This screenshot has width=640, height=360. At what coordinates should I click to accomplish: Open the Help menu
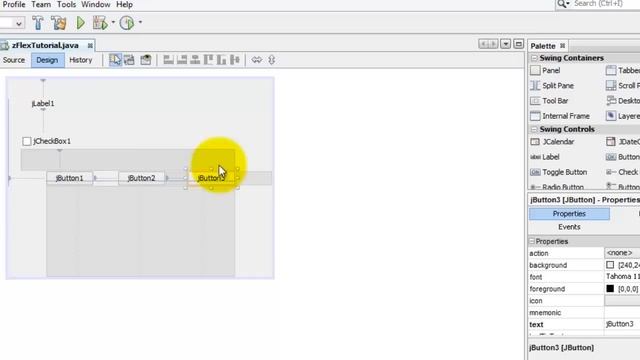(x=124, y=4)
